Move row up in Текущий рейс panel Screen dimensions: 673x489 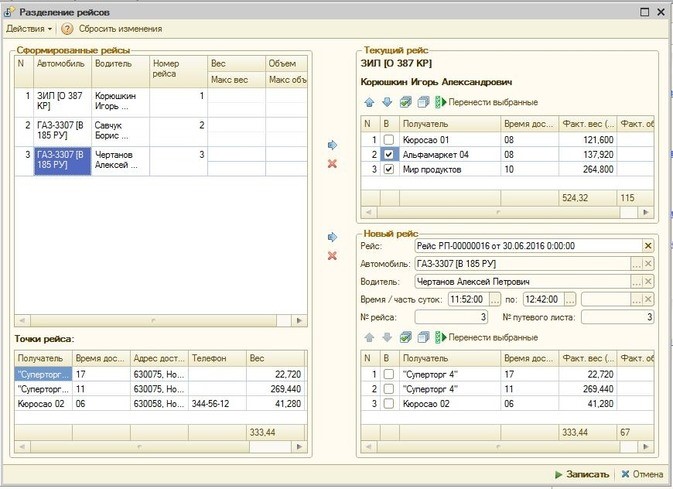click(369, 102)
